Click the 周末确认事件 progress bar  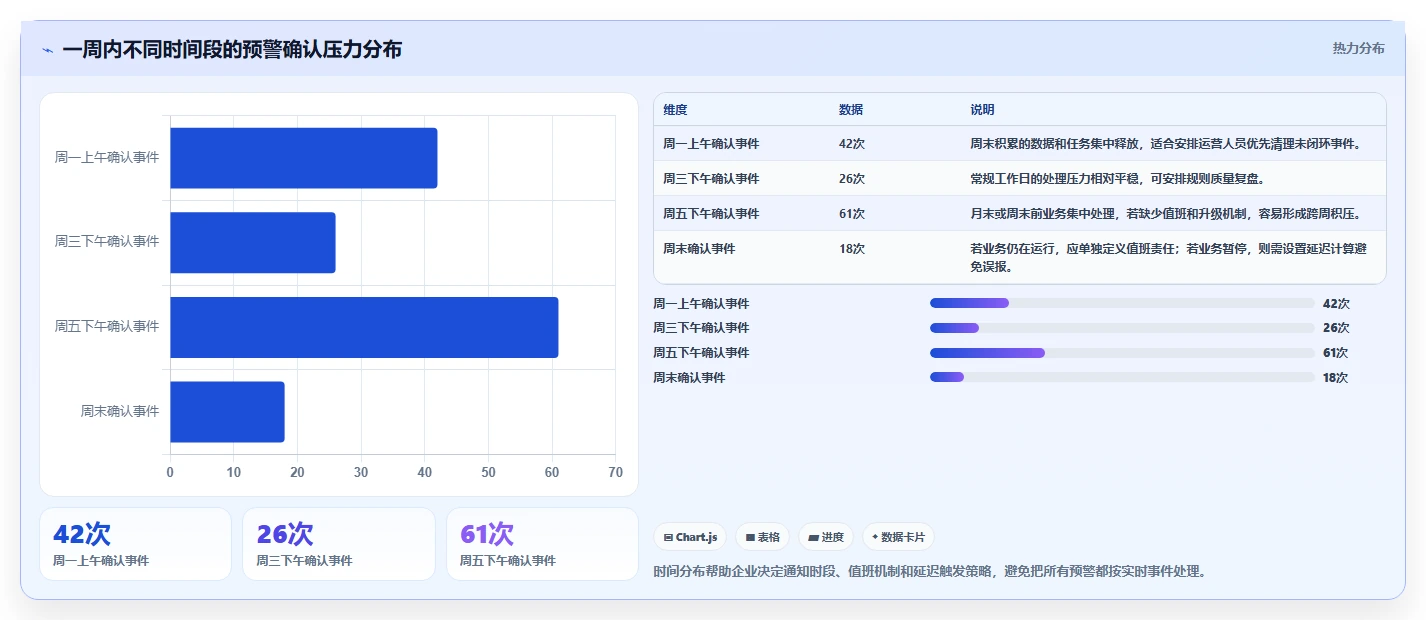(1122, 377)
